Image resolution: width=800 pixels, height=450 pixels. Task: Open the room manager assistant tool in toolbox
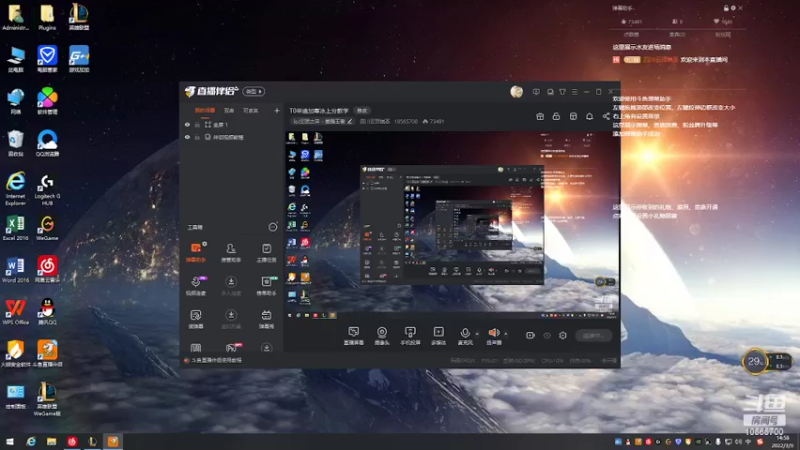(231, 252)
